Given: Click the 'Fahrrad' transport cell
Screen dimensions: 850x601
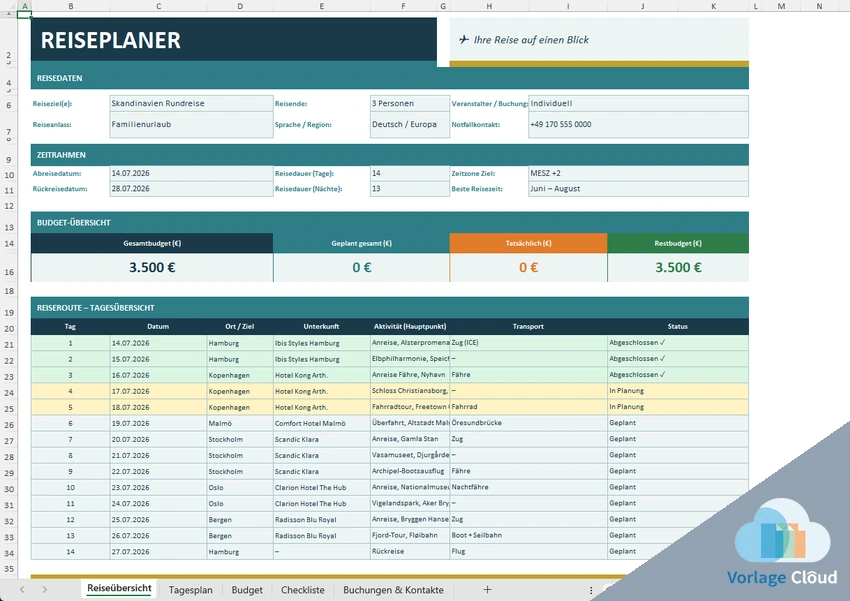Looking at the screenshot, I should click(529, 406).
